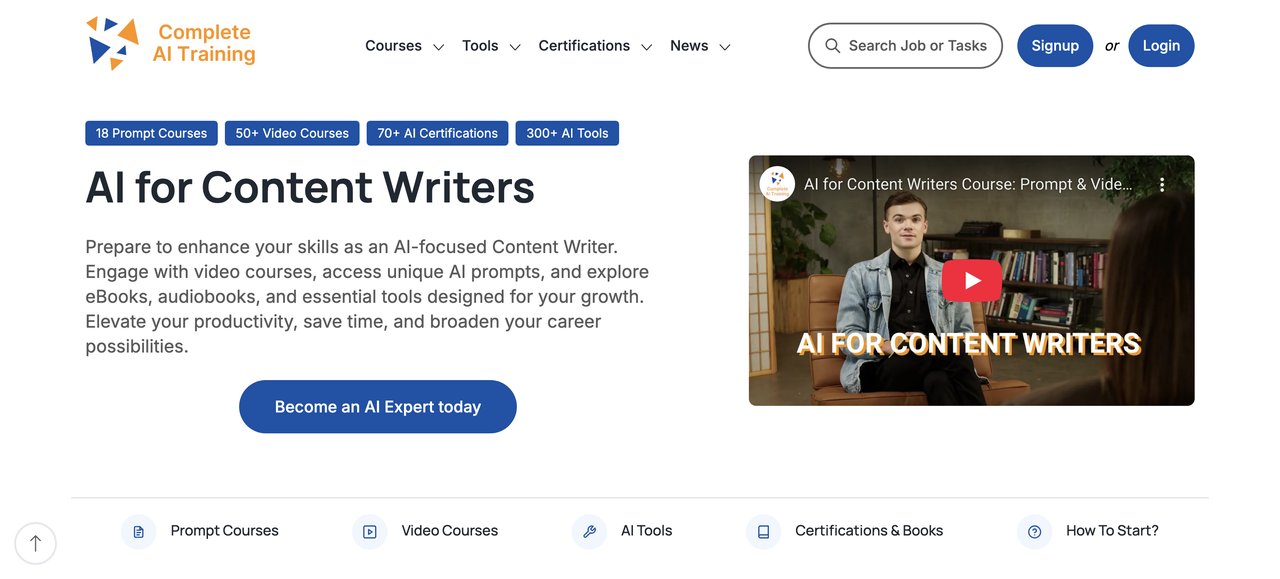Go to AI Tools section link

(646, 531)
